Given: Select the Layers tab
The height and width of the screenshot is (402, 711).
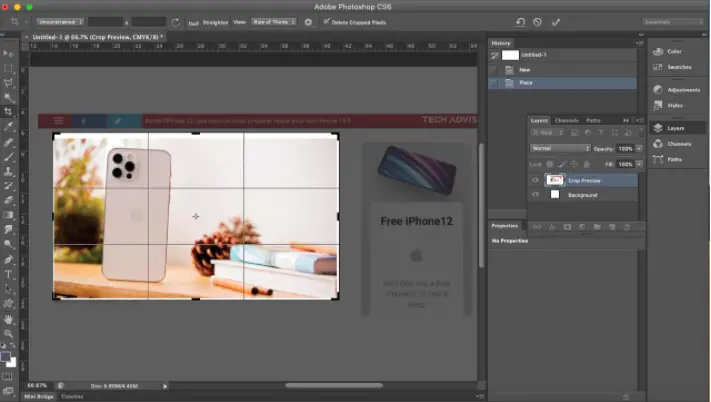Looking at the screenshot, I should pyautogui.click(x=539, y=120).
